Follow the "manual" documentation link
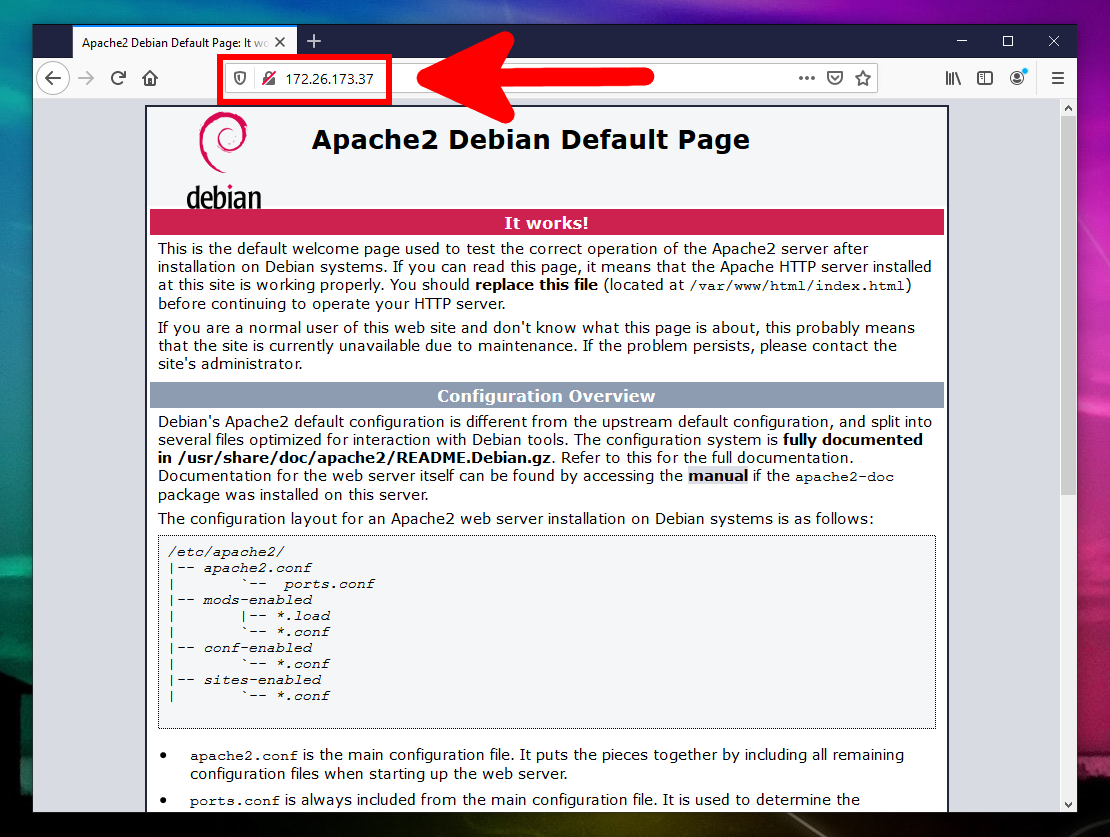 tap(717, 476)
